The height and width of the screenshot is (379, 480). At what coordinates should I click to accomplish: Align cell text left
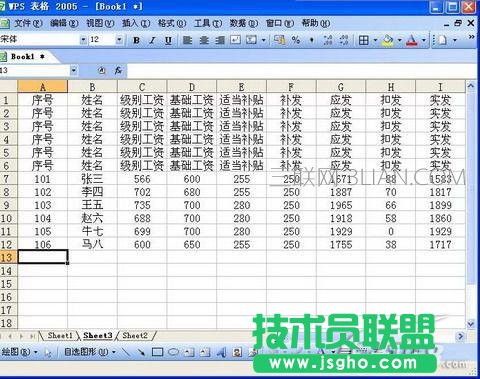click(x=188, y=40)
